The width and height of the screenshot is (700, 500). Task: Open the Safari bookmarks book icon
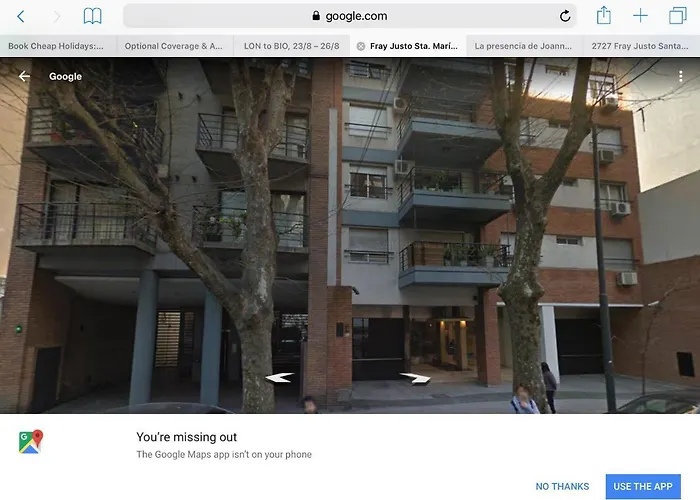click(92, 16)
